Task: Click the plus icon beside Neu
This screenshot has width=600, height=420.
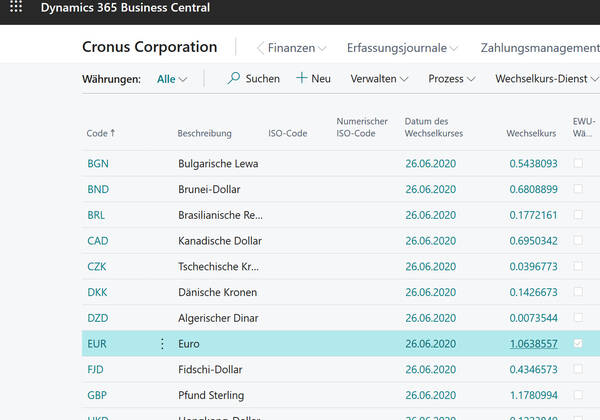Action: click(x=302, y=78)
